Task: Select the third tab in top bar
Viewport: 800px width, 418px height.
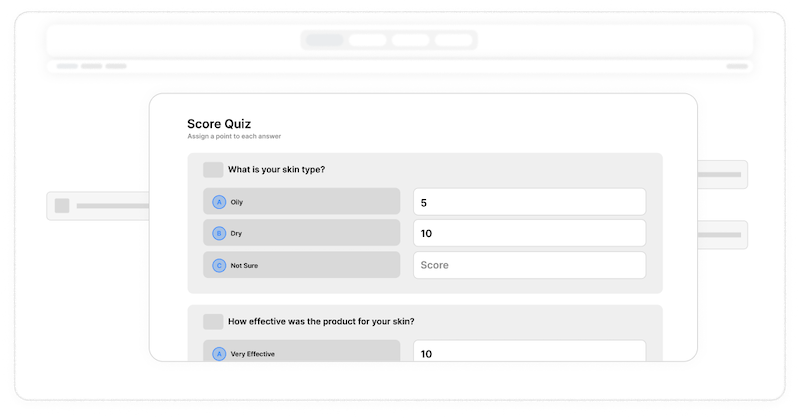Action: pos(410,40)
